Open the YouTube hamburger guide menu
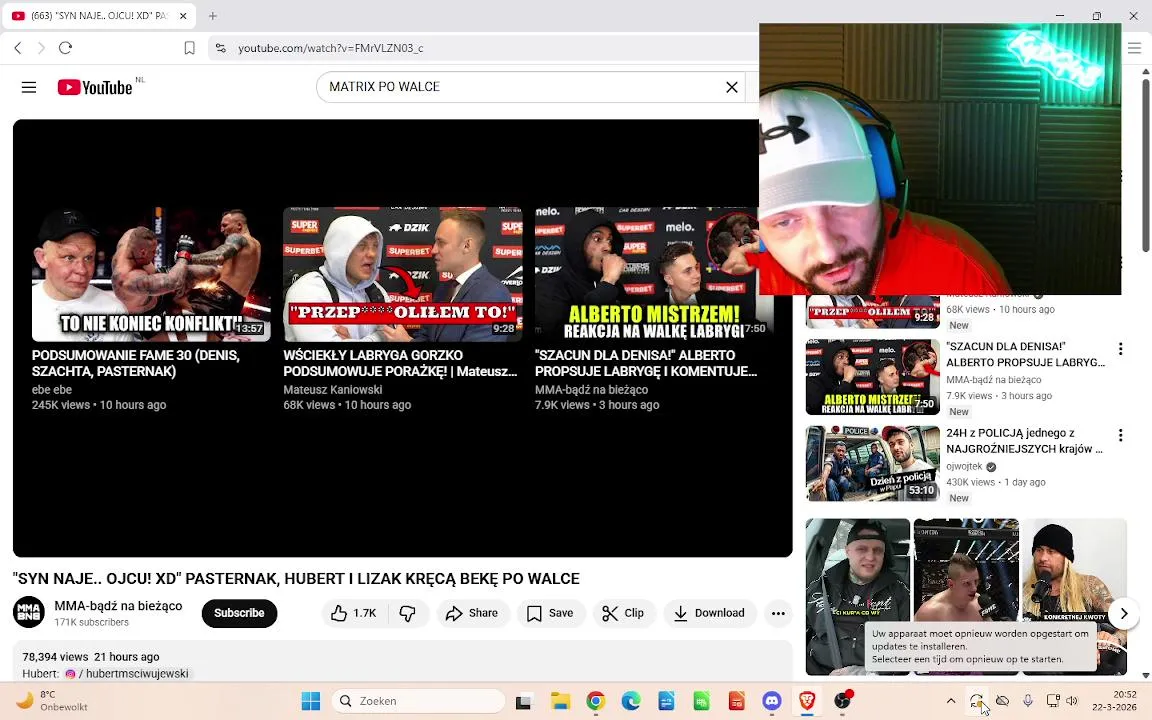The width and height of the screenshot is (1152, 720). pos(29,87)
